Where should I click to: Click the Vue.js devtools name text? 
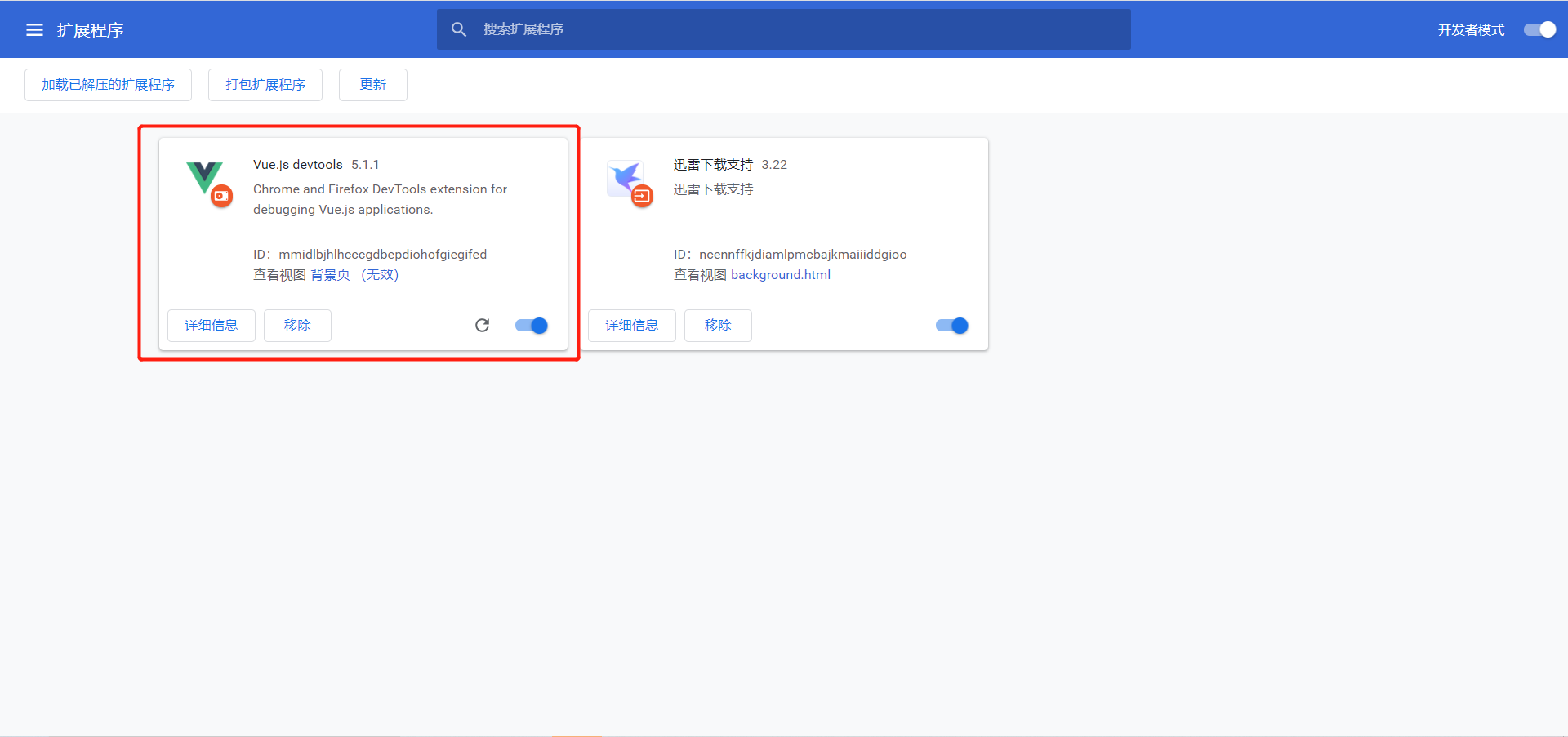298,165
